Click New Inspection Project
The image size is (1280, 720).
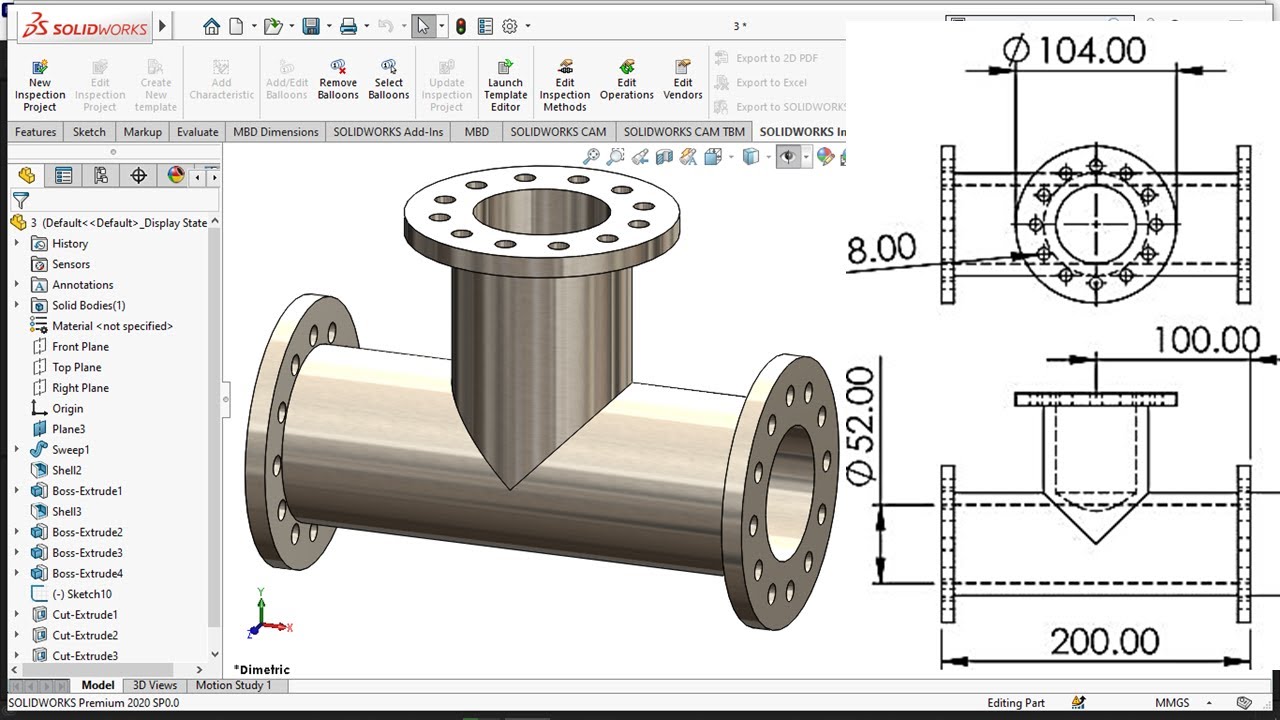40,86
